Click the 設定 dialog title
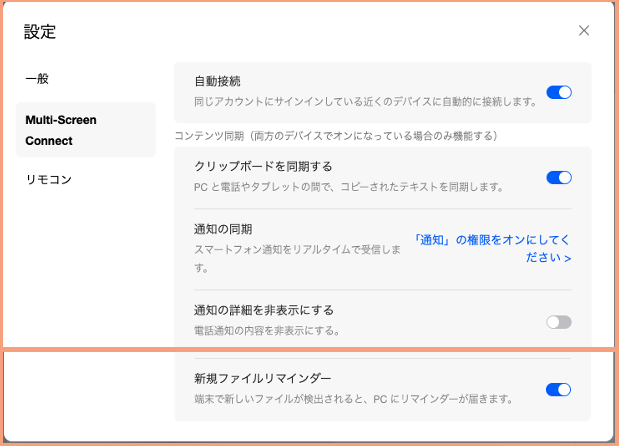Image resolution: width=619 pixels, height=446 pixels. [40, 32]
